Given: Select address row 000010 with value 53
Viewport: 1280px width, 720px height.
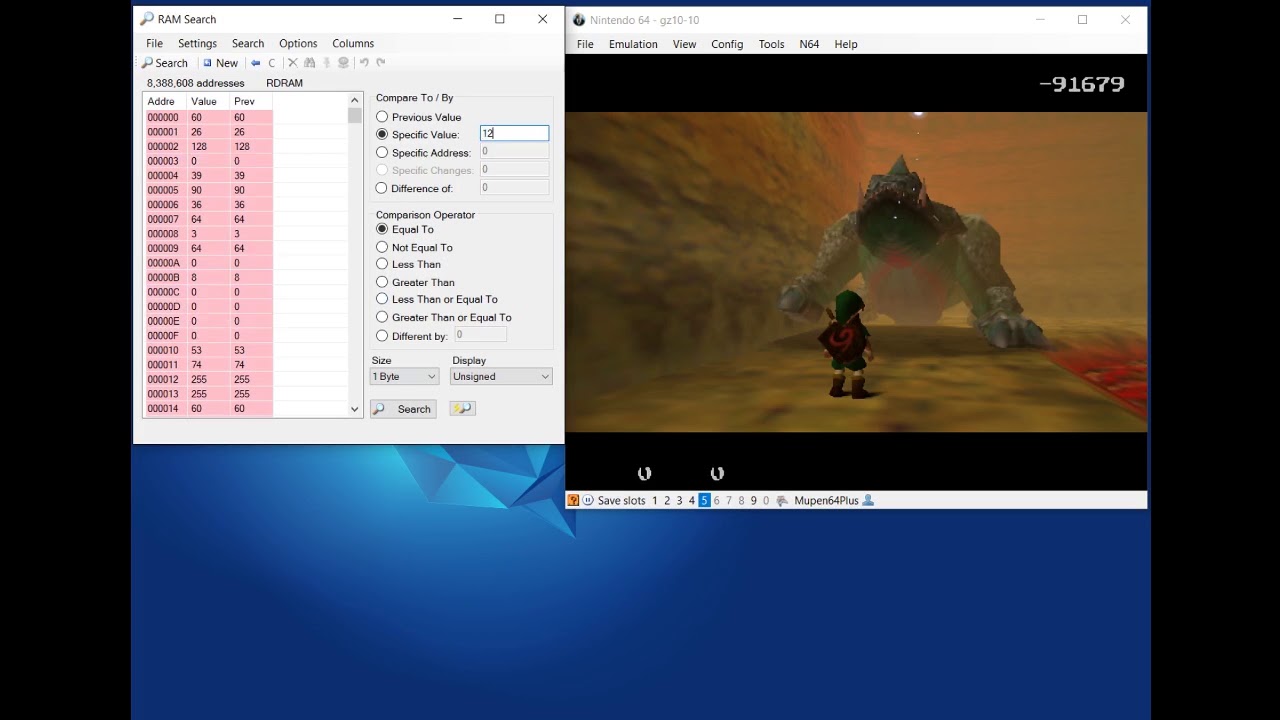Looking at the screenshot, I should coord(209,350).
